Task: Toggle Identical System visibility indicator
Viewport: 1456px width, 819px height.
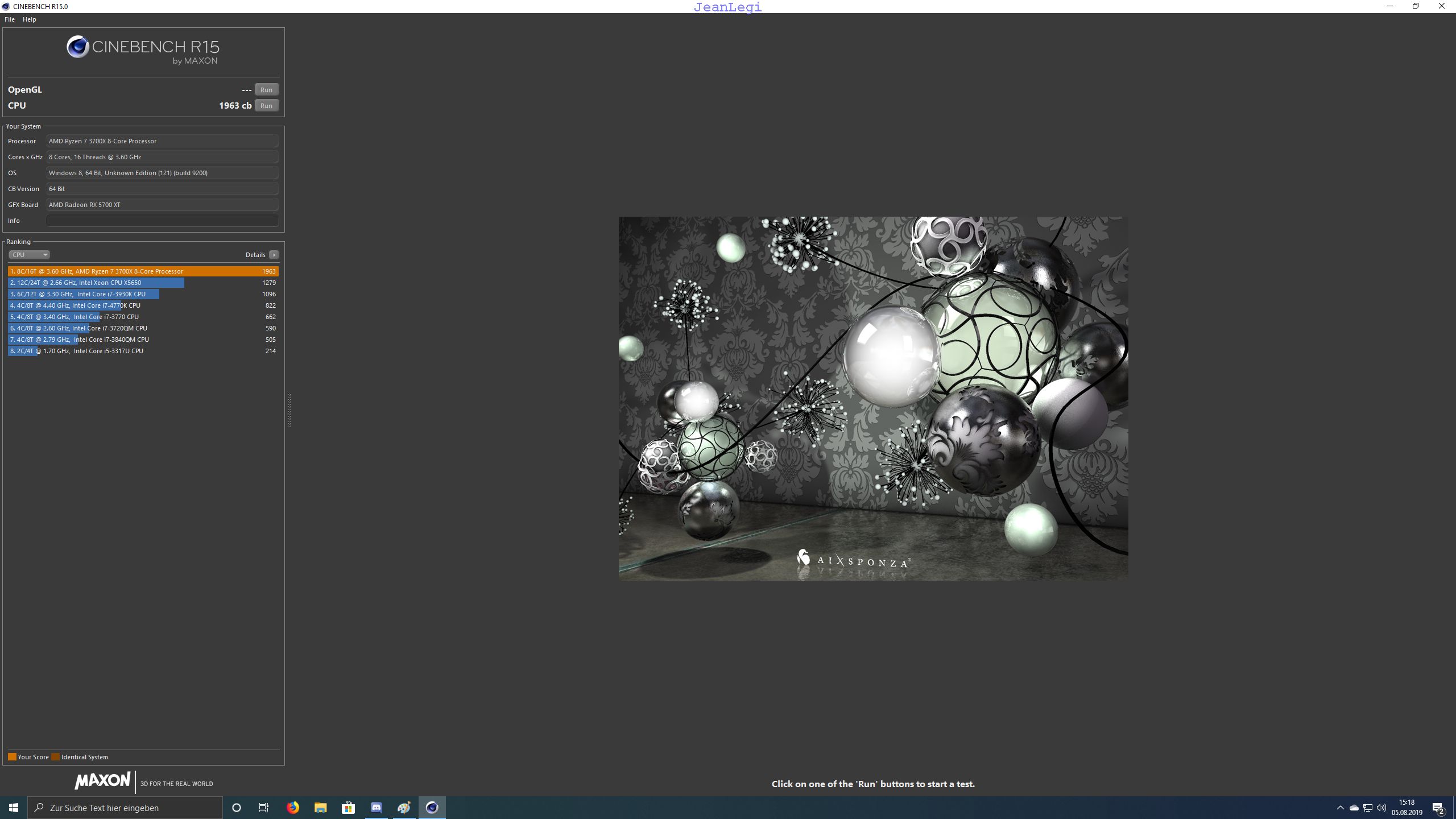Action: tap(56, 756)
